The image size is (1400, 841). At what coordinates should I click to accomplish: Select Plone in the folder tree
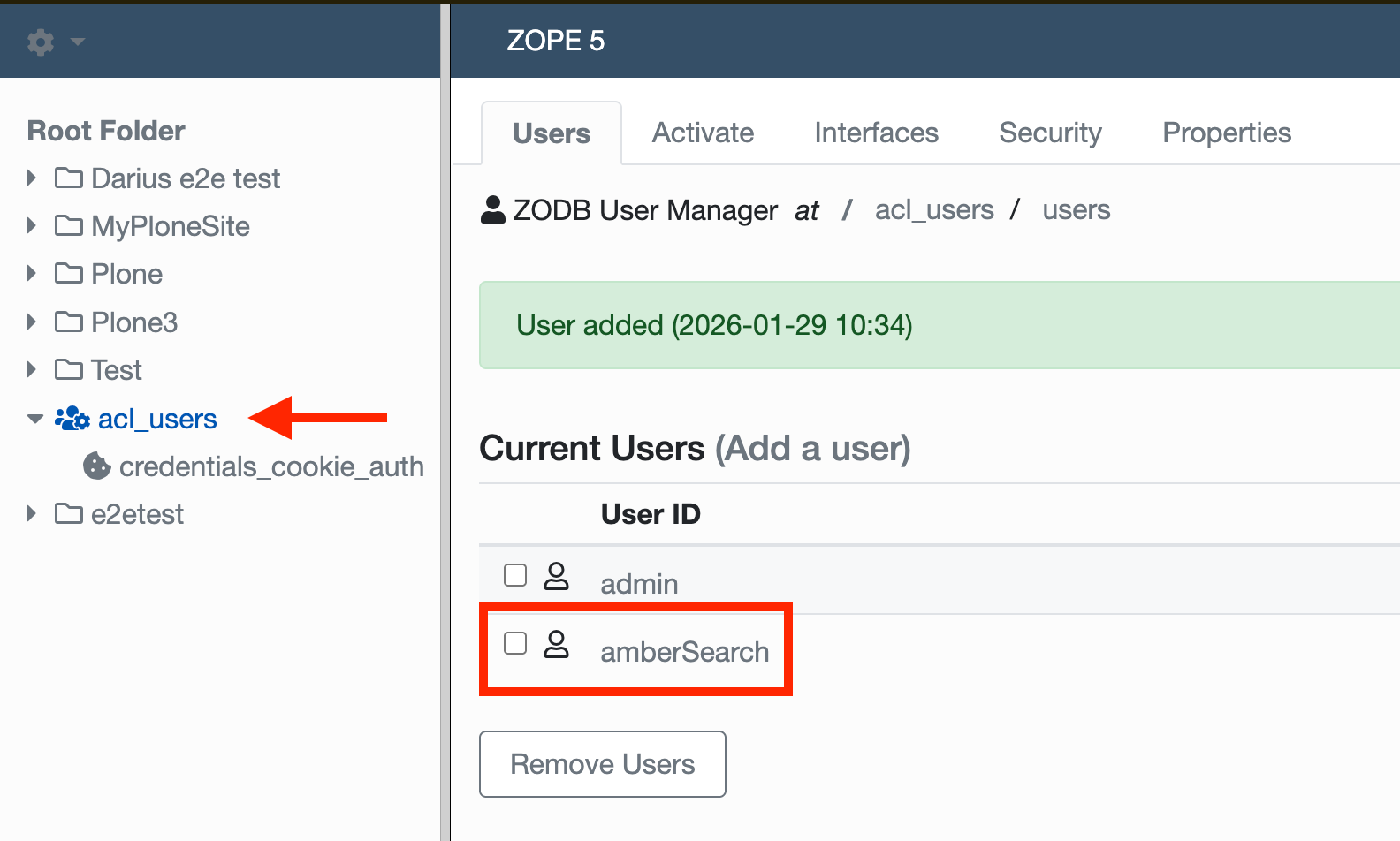(127, 274)
